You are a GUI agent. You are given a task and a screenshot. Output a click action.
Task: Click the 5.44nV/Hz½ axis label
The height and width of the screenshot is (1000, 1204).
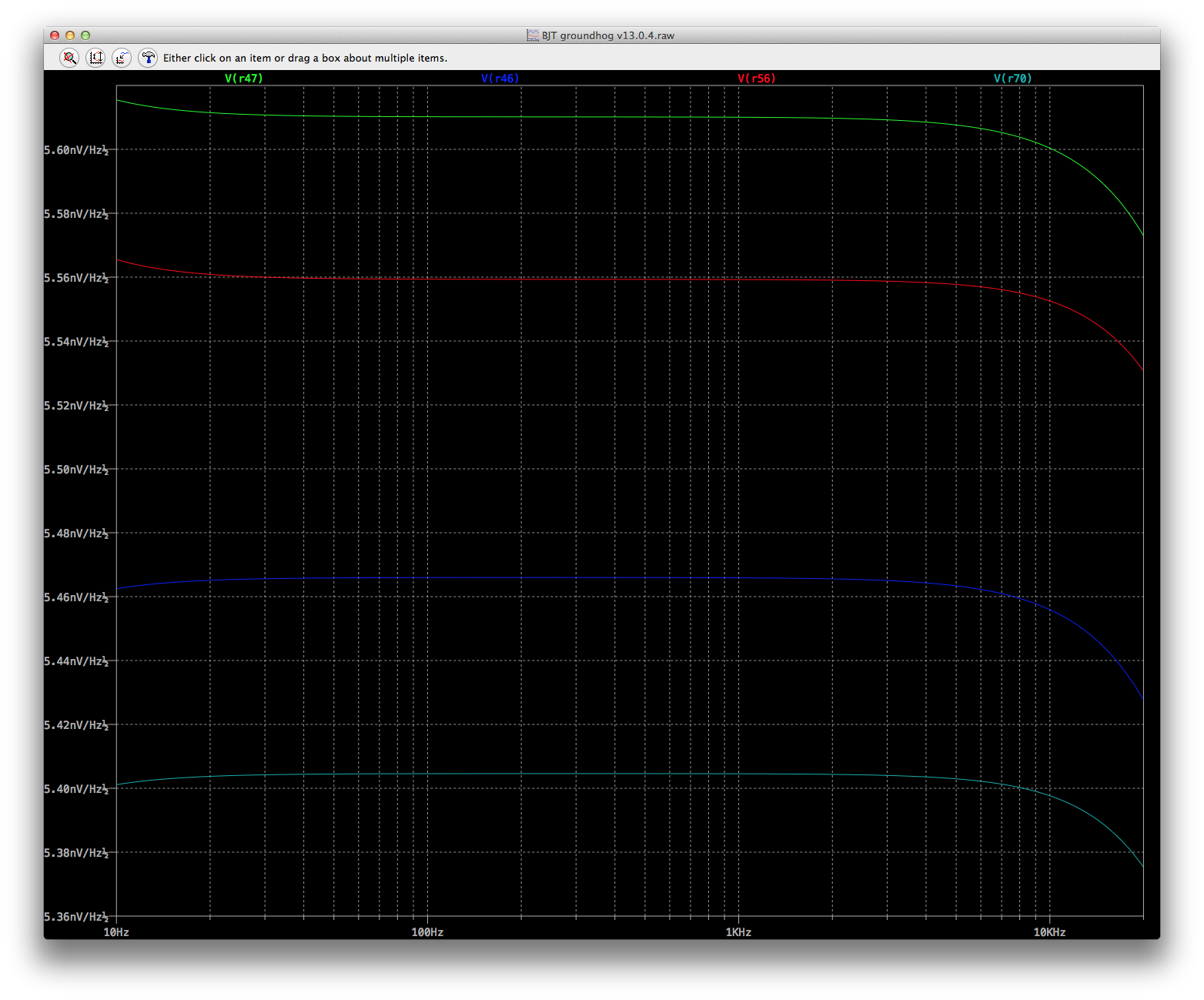pyautogui.click(x=76, y=661)
